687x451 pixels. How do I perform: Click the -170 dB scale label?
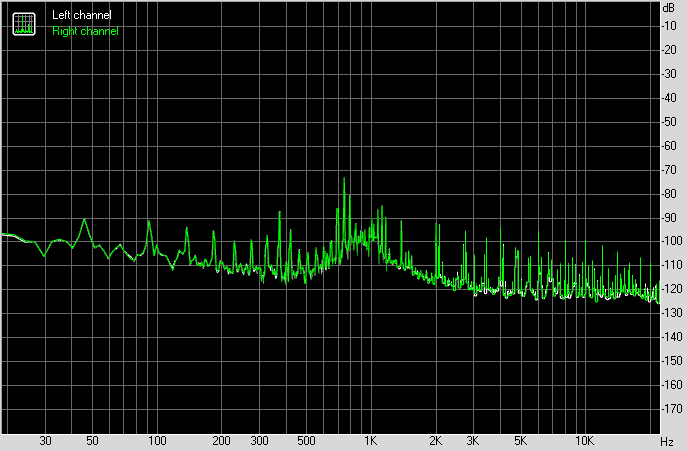(x=672, y=409)
